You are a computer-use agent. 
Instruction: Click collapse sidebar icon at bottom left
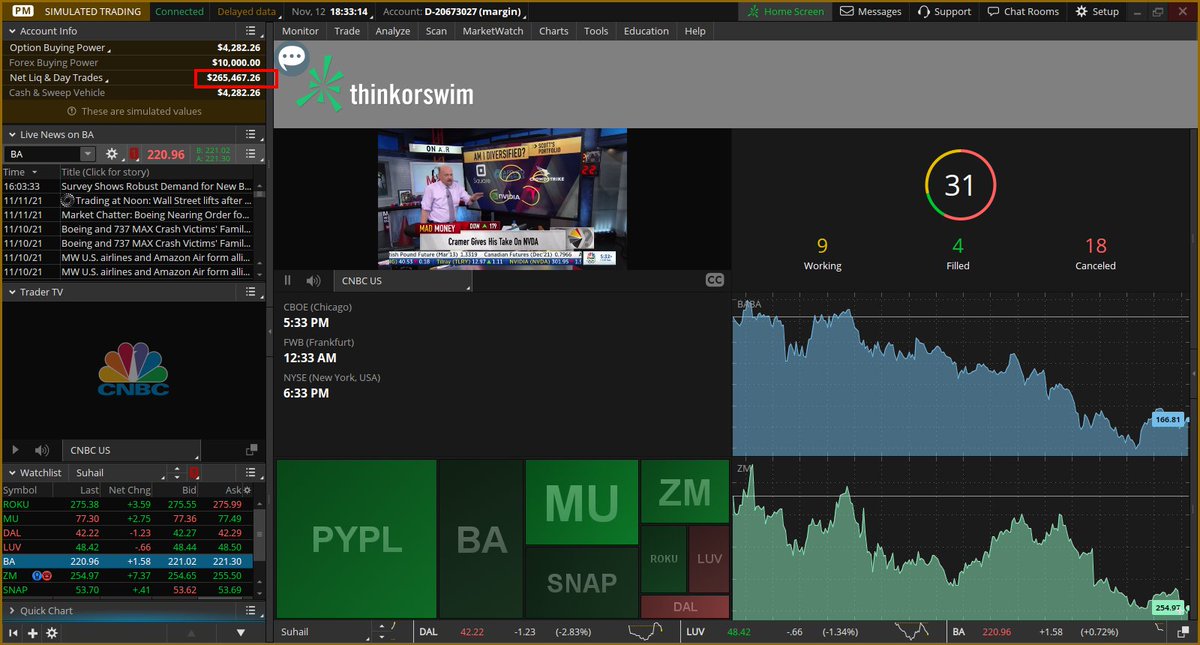(x=14, y=633)
